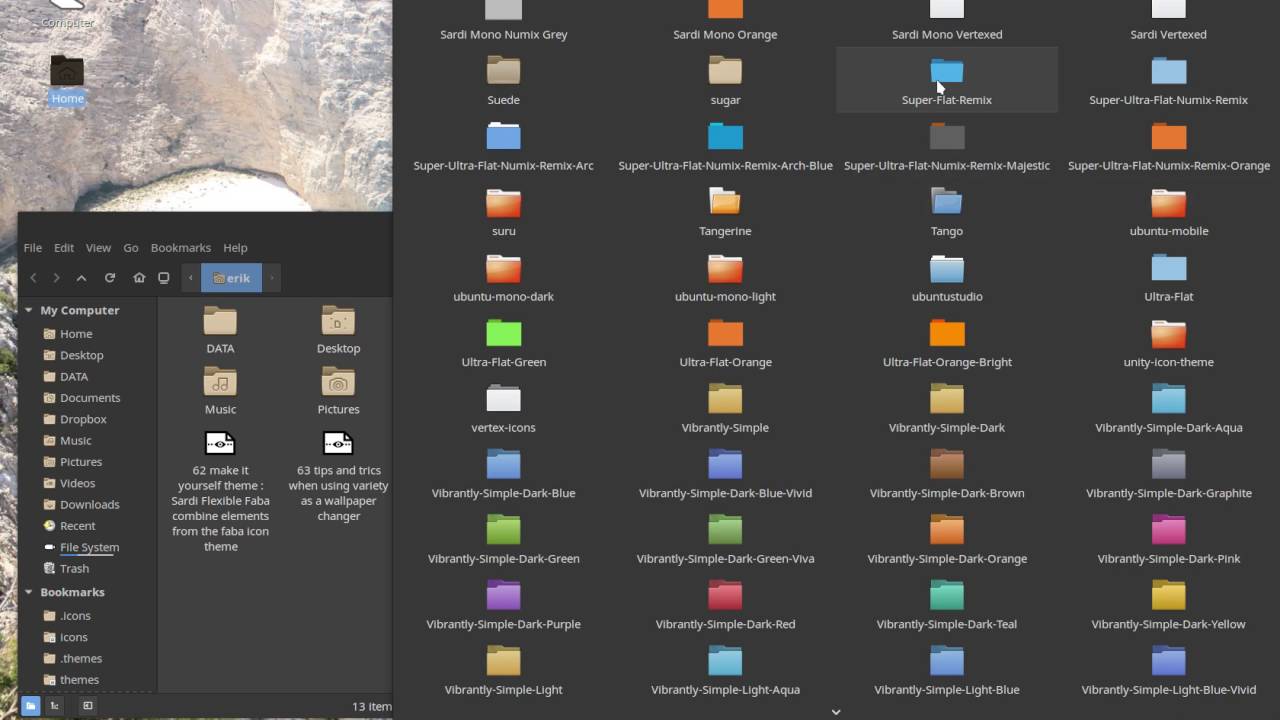Navigate forward using the forward arrow

tap(57, 278)
